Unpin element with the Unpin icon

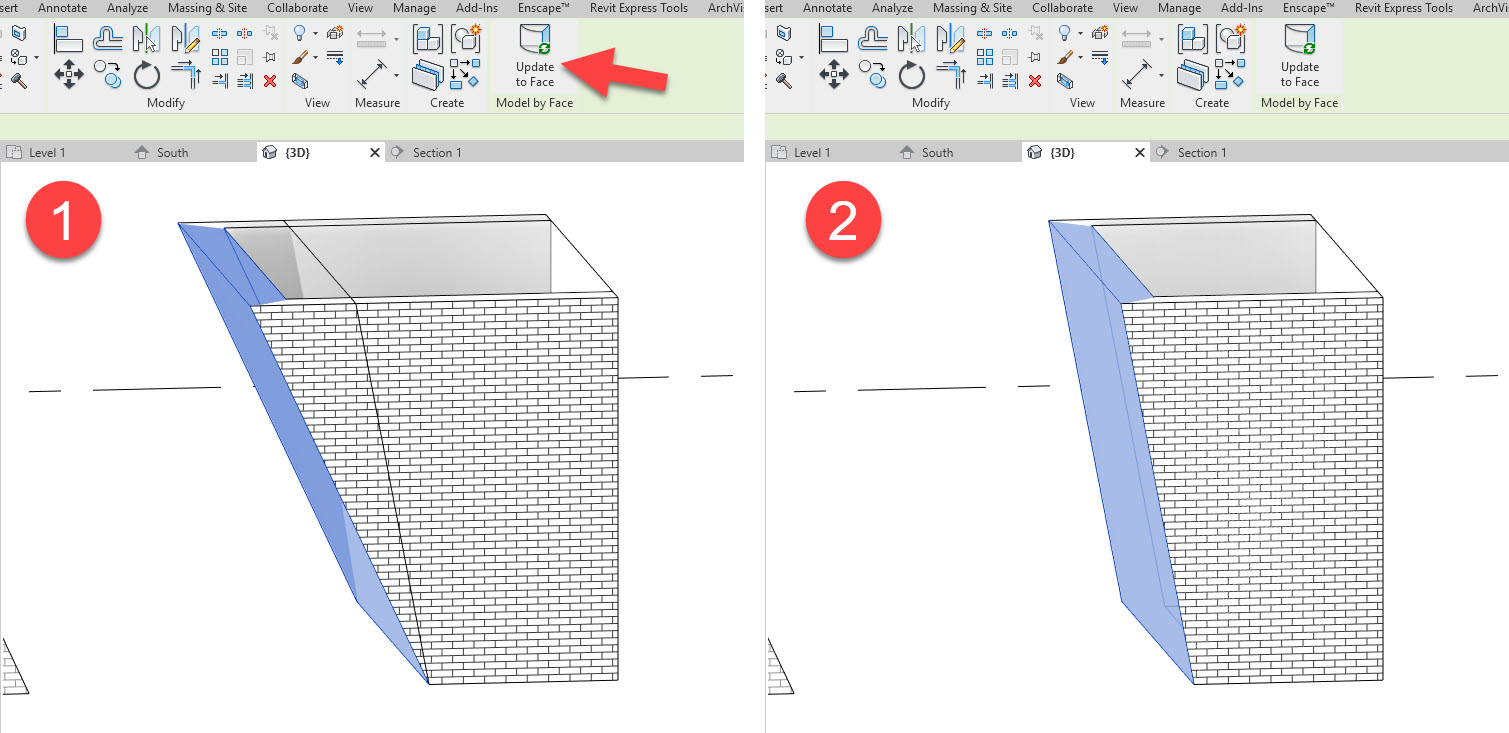270,34
